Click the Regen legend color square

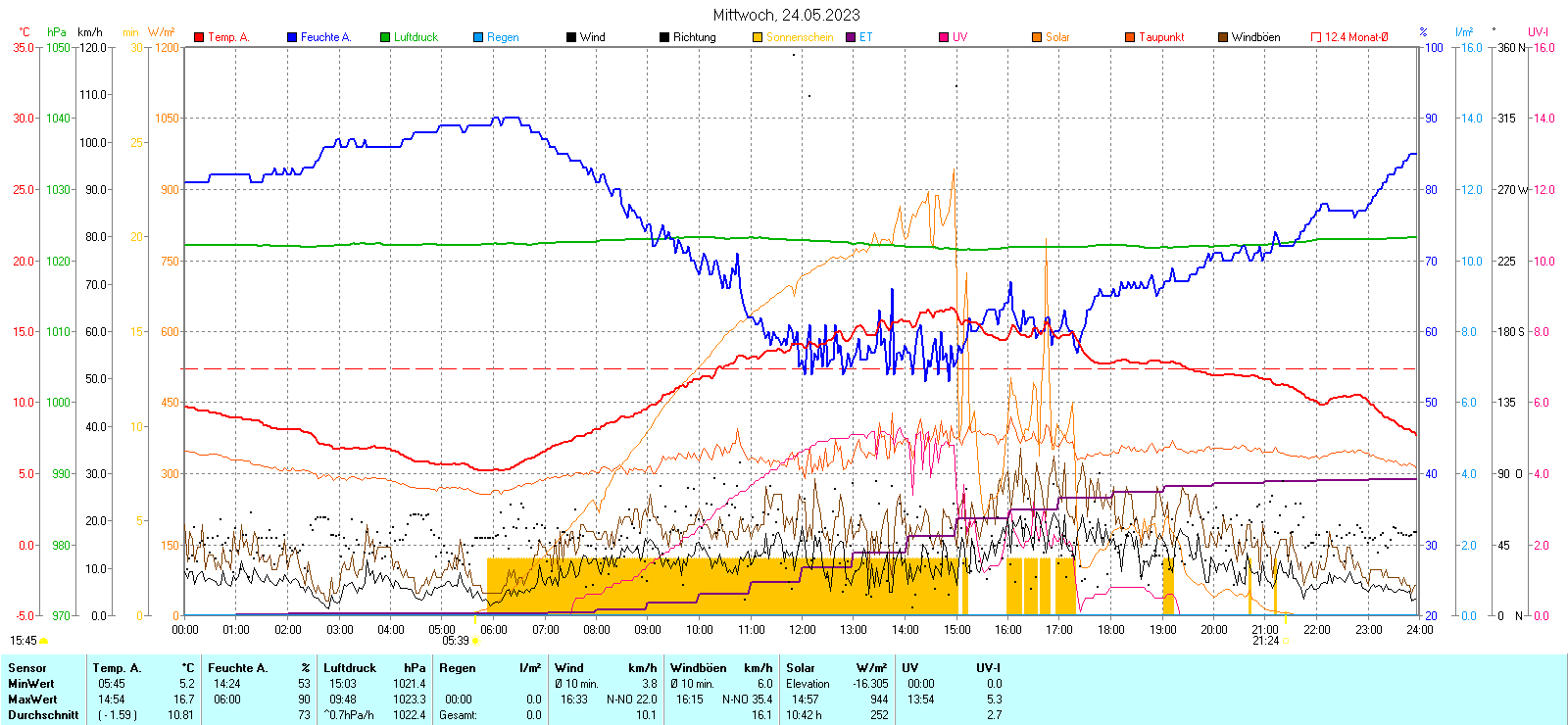pyautogui.click(x=478, y=37)
